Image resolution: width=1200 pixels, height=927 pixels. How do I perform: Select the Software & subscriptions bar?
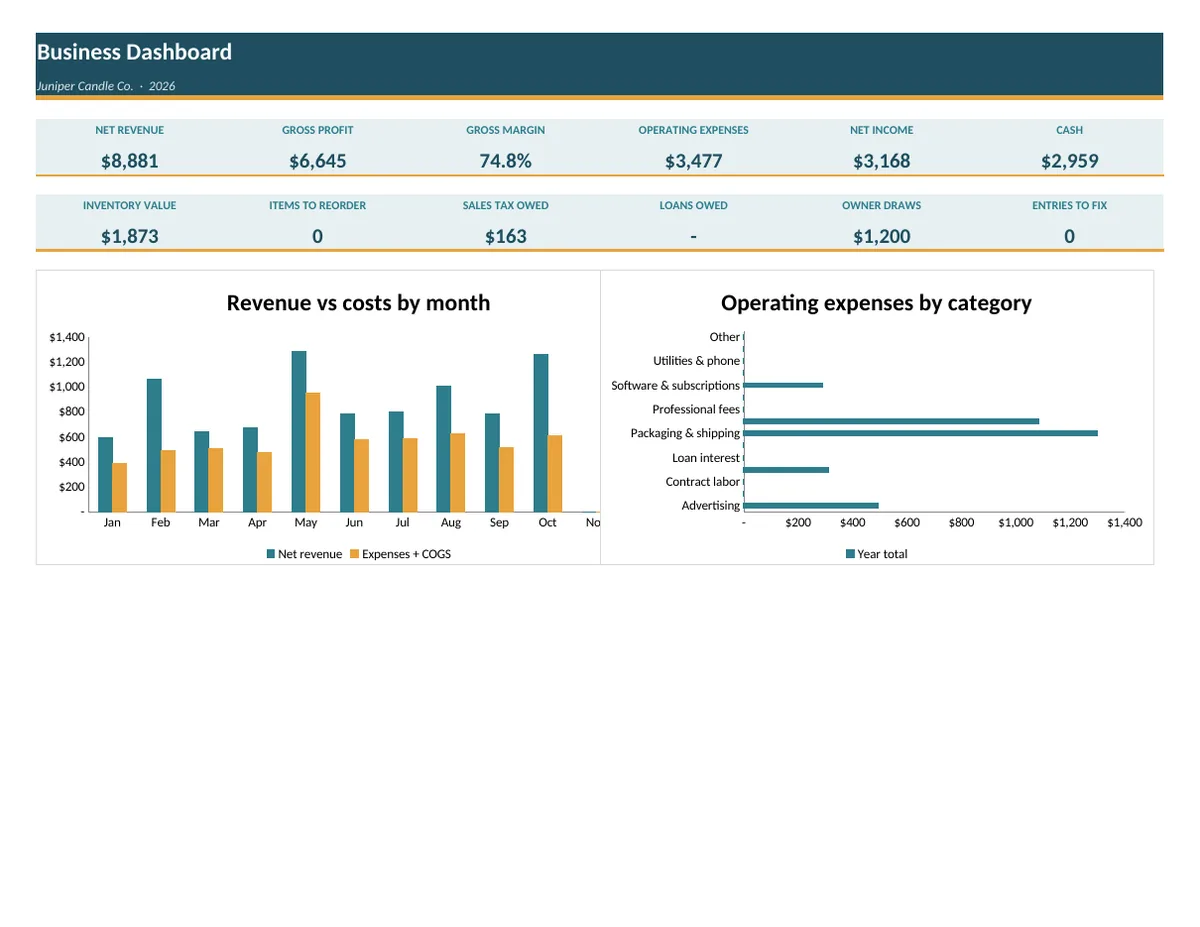(x=784, y=385)
